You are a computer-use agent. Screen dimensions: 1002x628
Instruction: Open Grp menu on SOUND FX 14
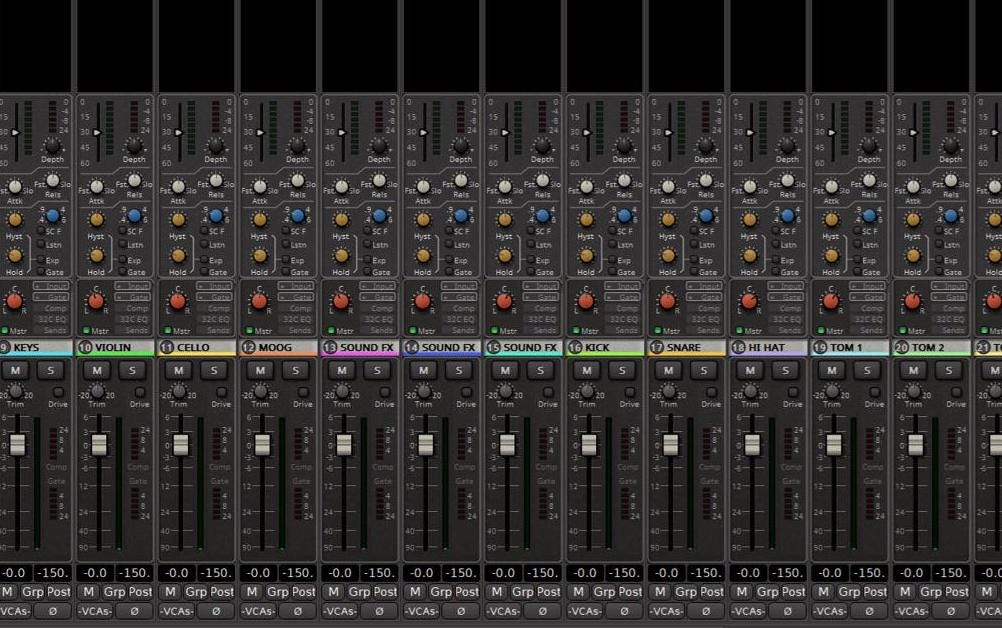click(441, 592)
